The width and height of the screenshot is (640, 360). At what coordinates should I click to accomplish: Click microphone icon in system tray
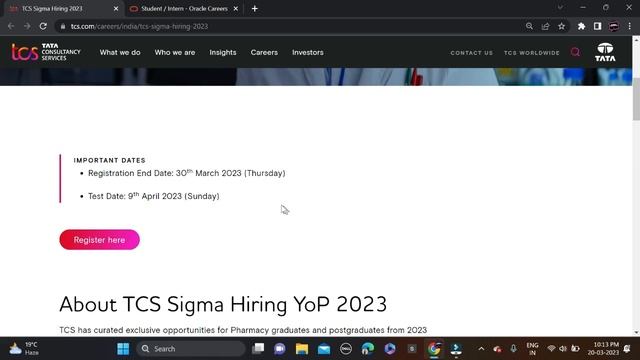click(x=513, y=349)
